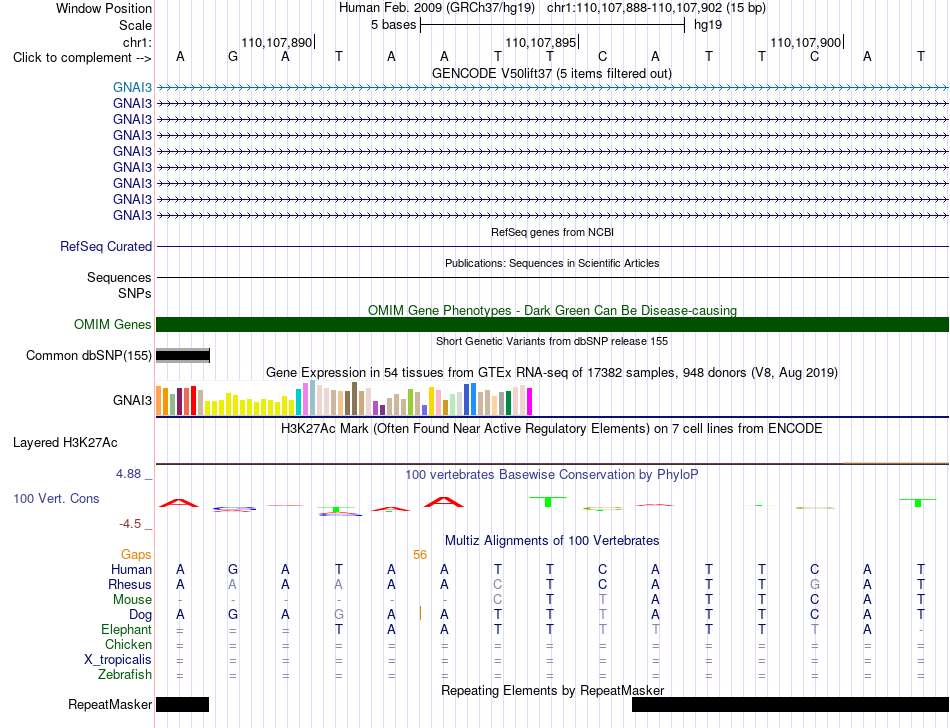
Task: Click the OMIM Genes label
Action: [113, 324]
